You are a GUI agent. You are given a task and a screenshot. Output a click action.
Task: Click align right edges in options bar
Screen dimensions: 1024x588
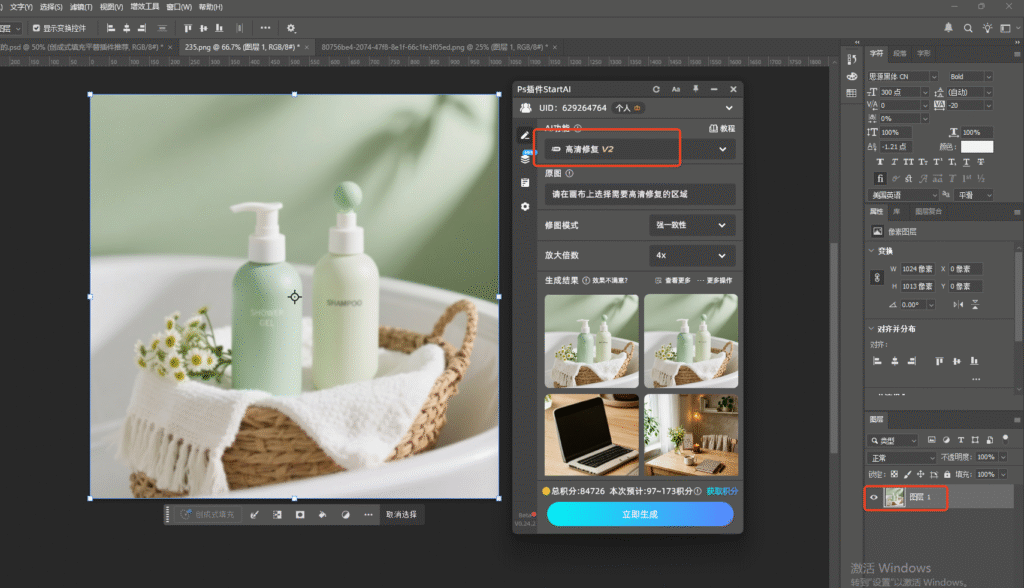click(142, 28)
